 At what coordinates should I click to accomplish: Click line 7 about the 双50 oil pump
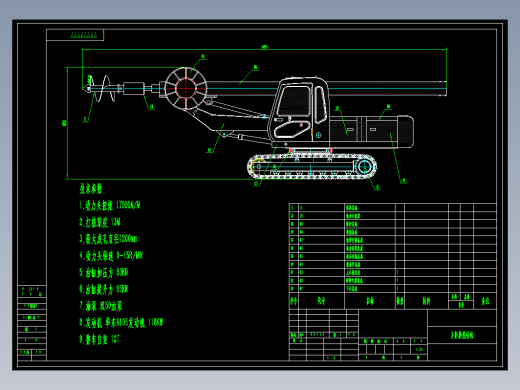pos(101,306)
